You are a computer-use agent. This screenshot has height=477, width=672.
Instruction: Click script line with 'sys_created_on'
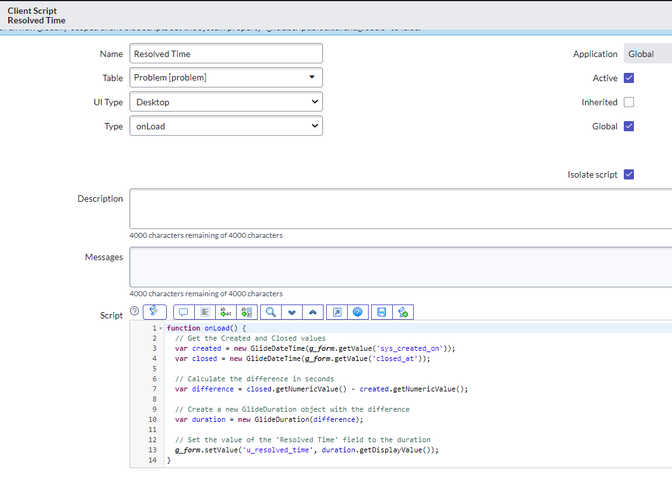315,348
